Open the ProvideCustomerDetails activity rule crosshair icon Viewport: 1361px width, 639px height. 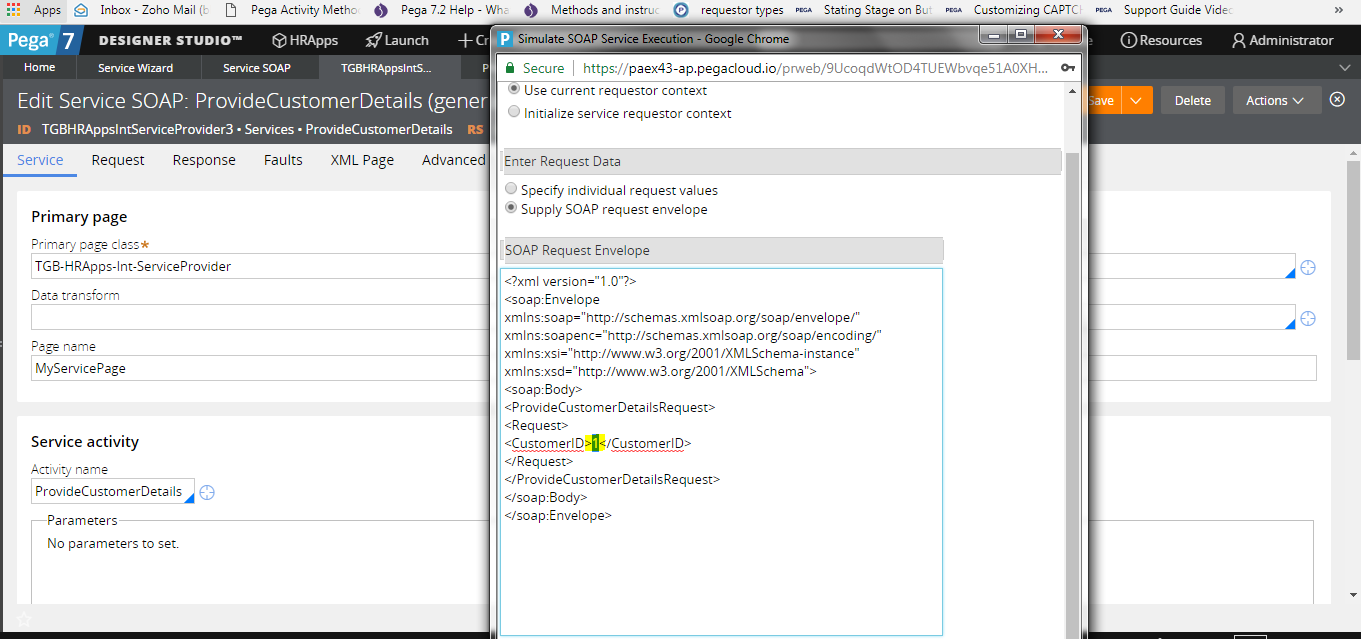(207, 492)
